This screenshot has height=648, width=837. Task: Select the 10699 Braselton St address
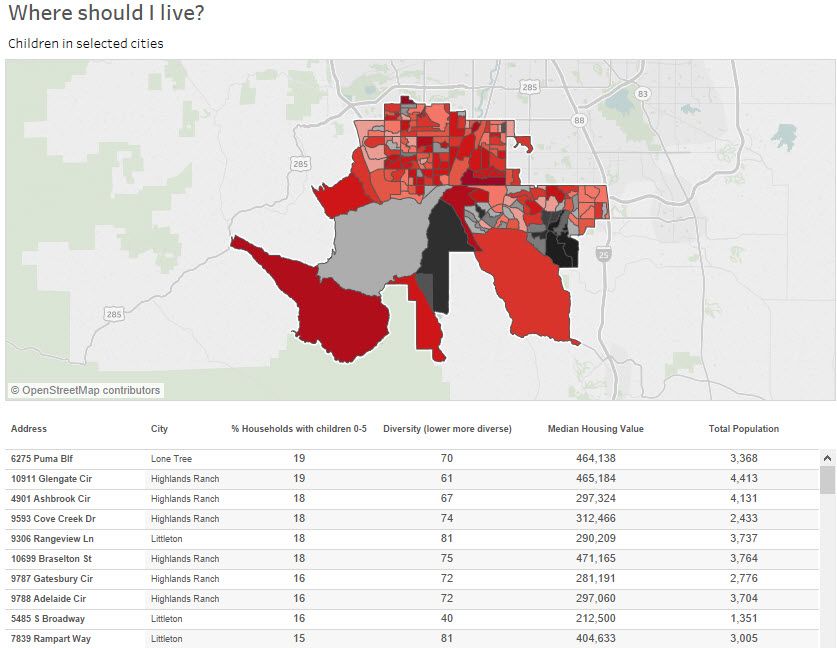click(51, 559)
